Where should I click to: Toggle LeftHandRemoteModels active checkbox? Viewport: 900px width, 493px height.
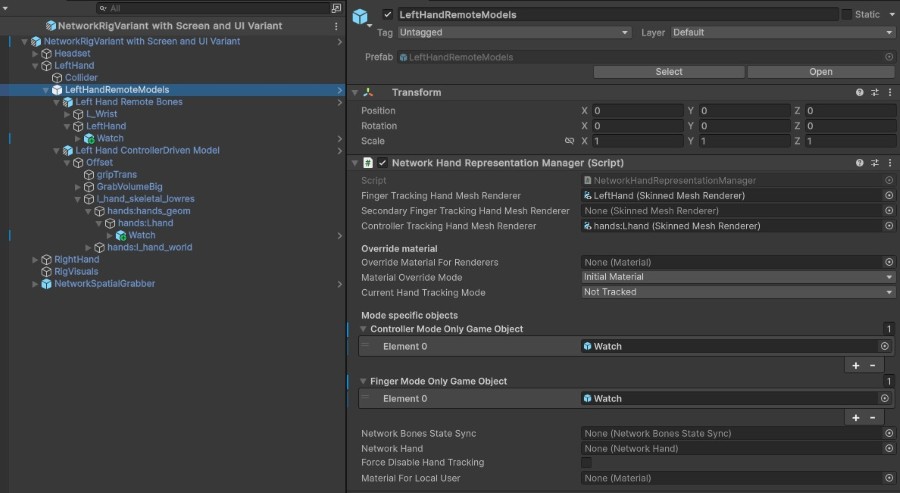388,14
